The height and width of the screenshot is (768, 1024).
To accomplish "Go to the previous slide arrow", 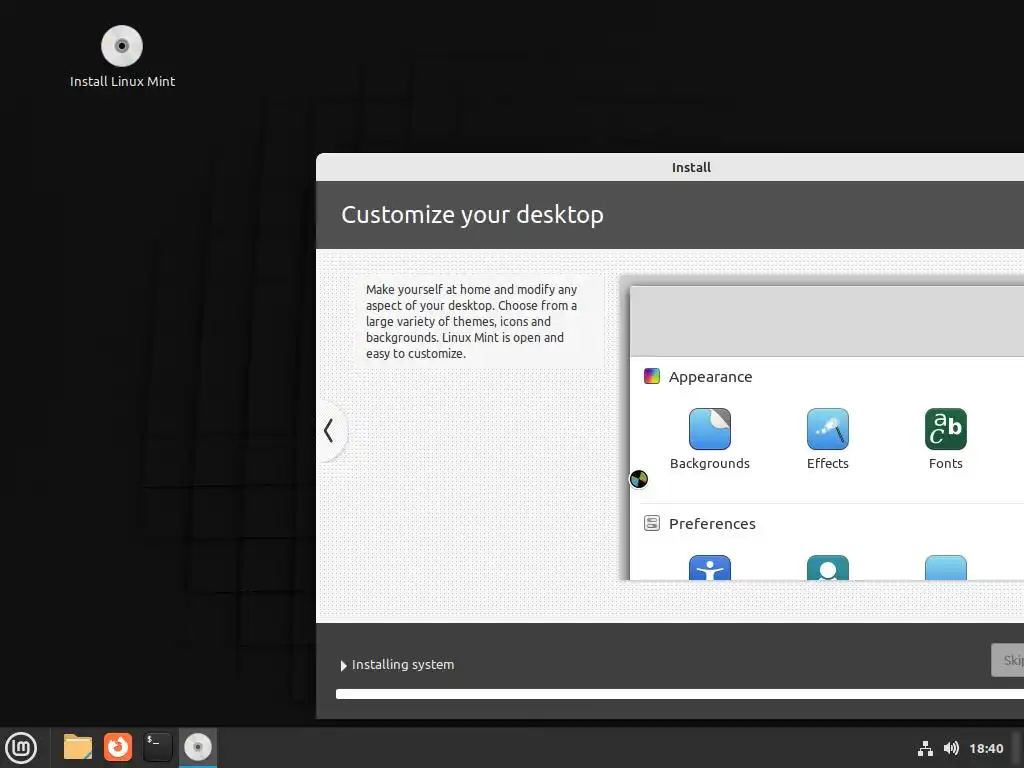I will [x=330, y=430].
